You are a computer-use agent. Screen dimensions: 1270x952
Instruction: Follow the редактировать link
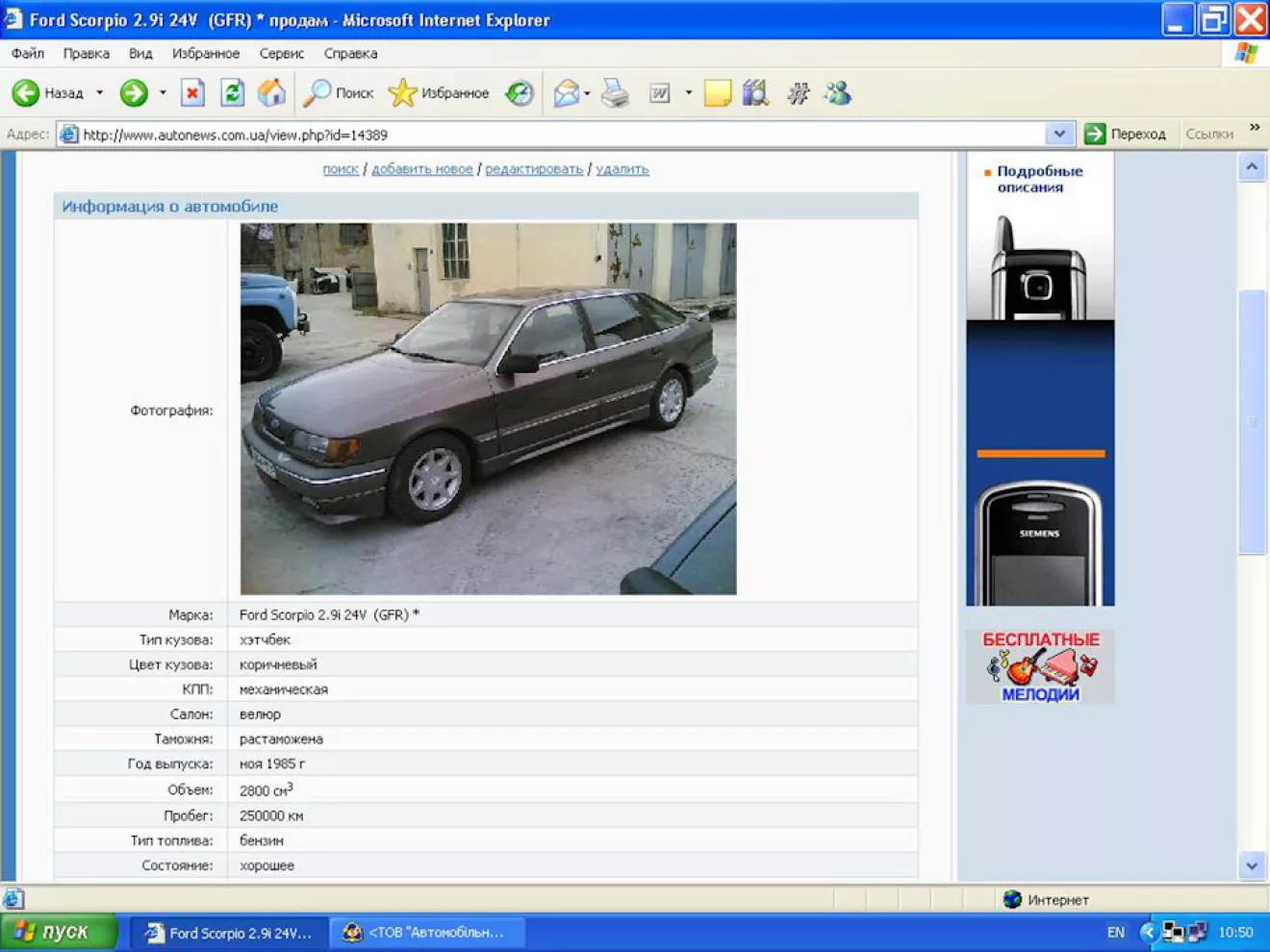pos(534,169)
